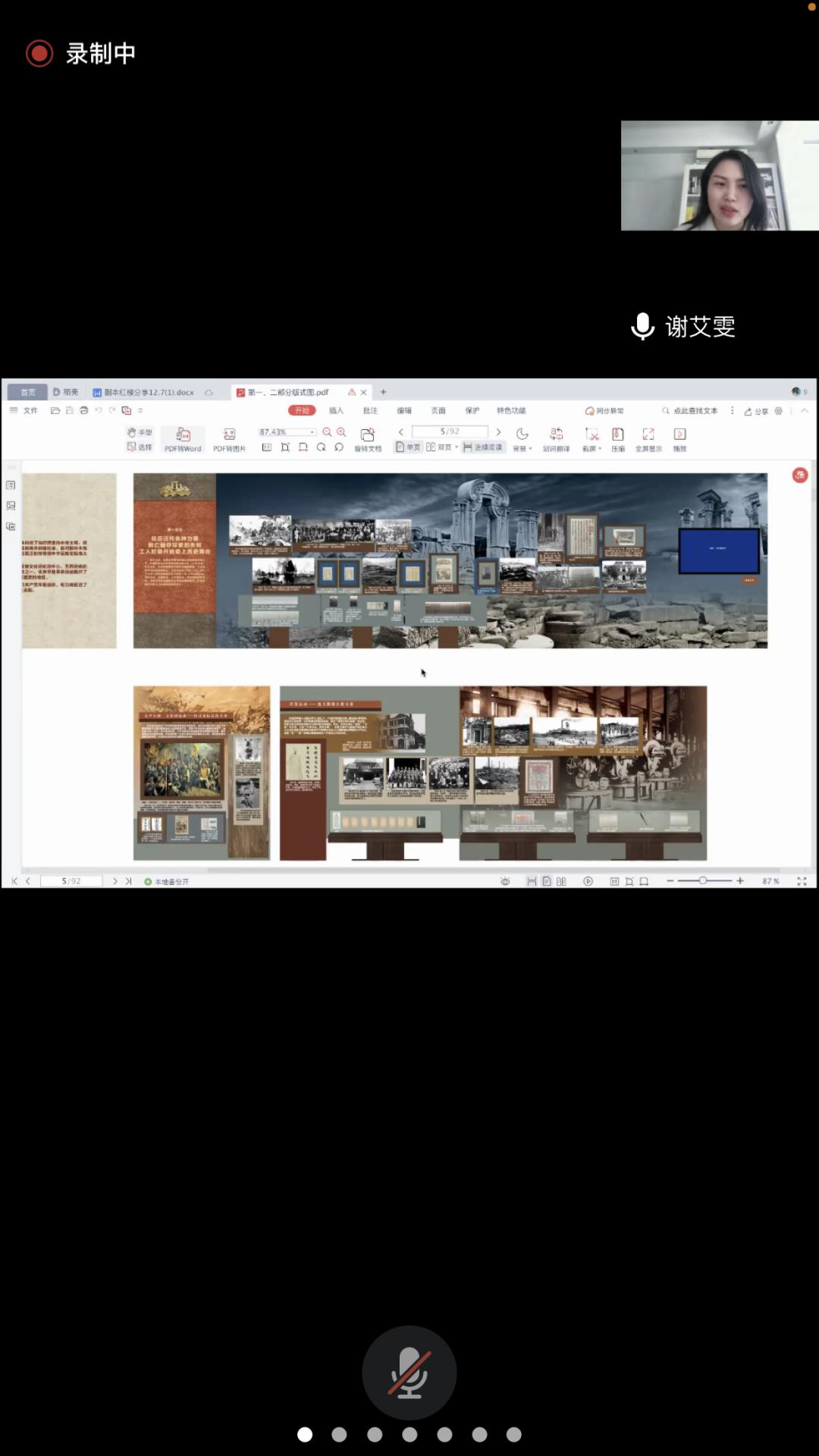
Task: Click the zoom slider in status bar
Action: (704, 880)
